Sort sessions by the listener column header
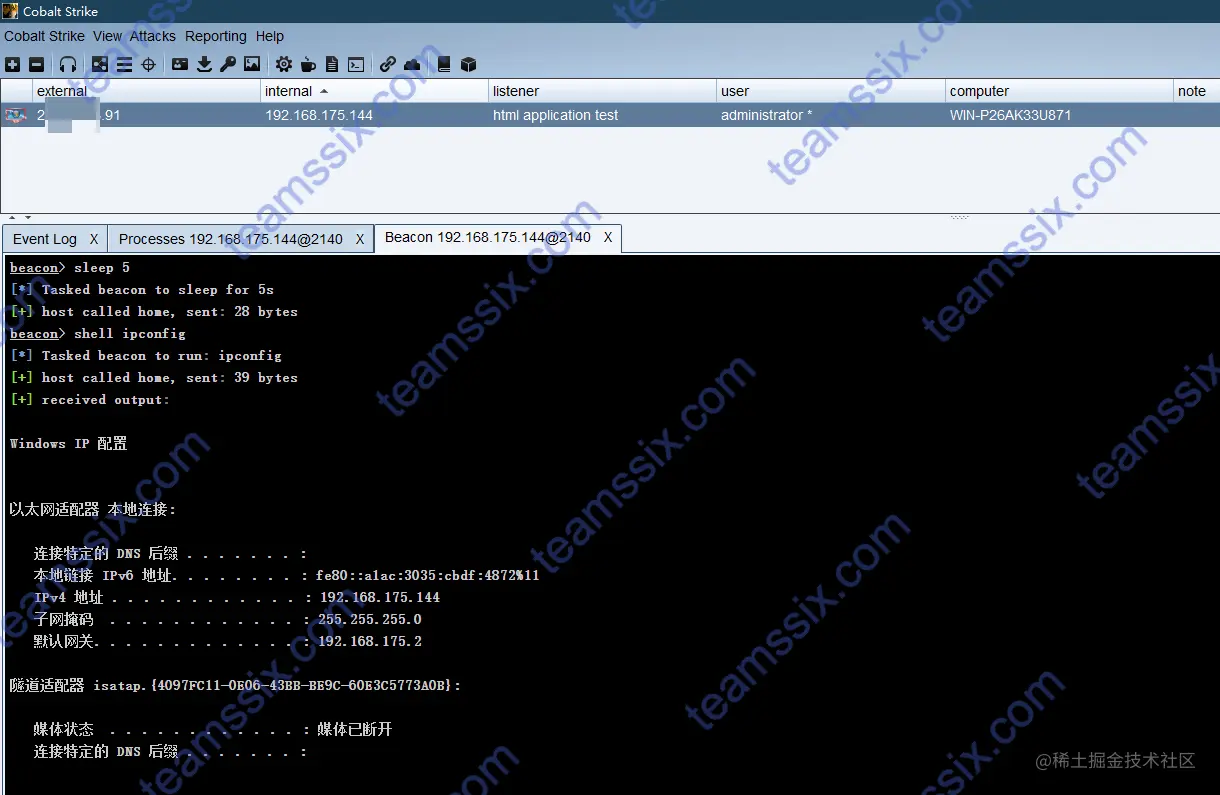1220x795 pixels. [x=602, y=91]
